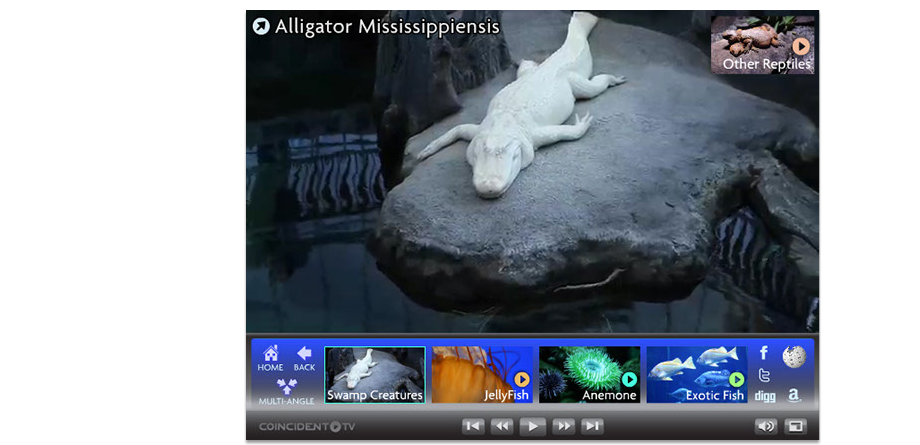Open the Multi-Angle view option
Screen dimensions: 920x445
point(286,391)
